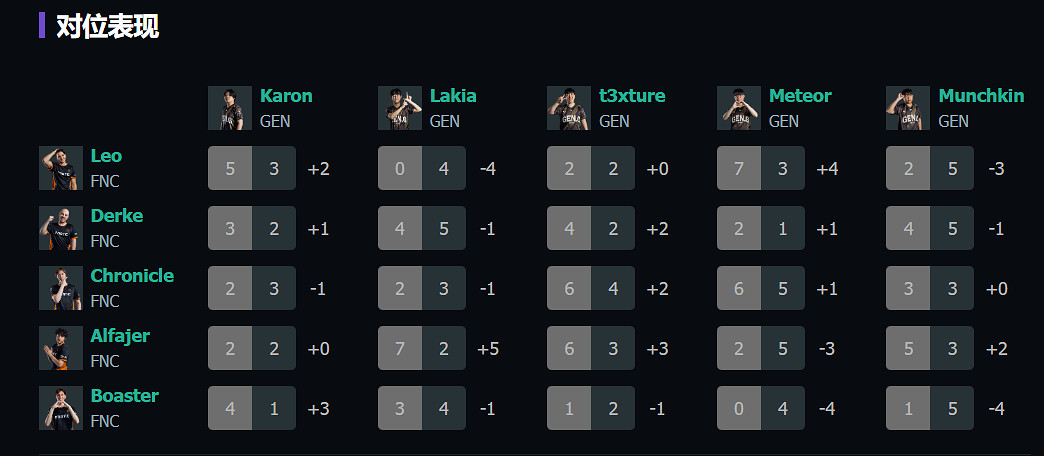Click Chronicle's player avatar

click(x=61, y=288)
